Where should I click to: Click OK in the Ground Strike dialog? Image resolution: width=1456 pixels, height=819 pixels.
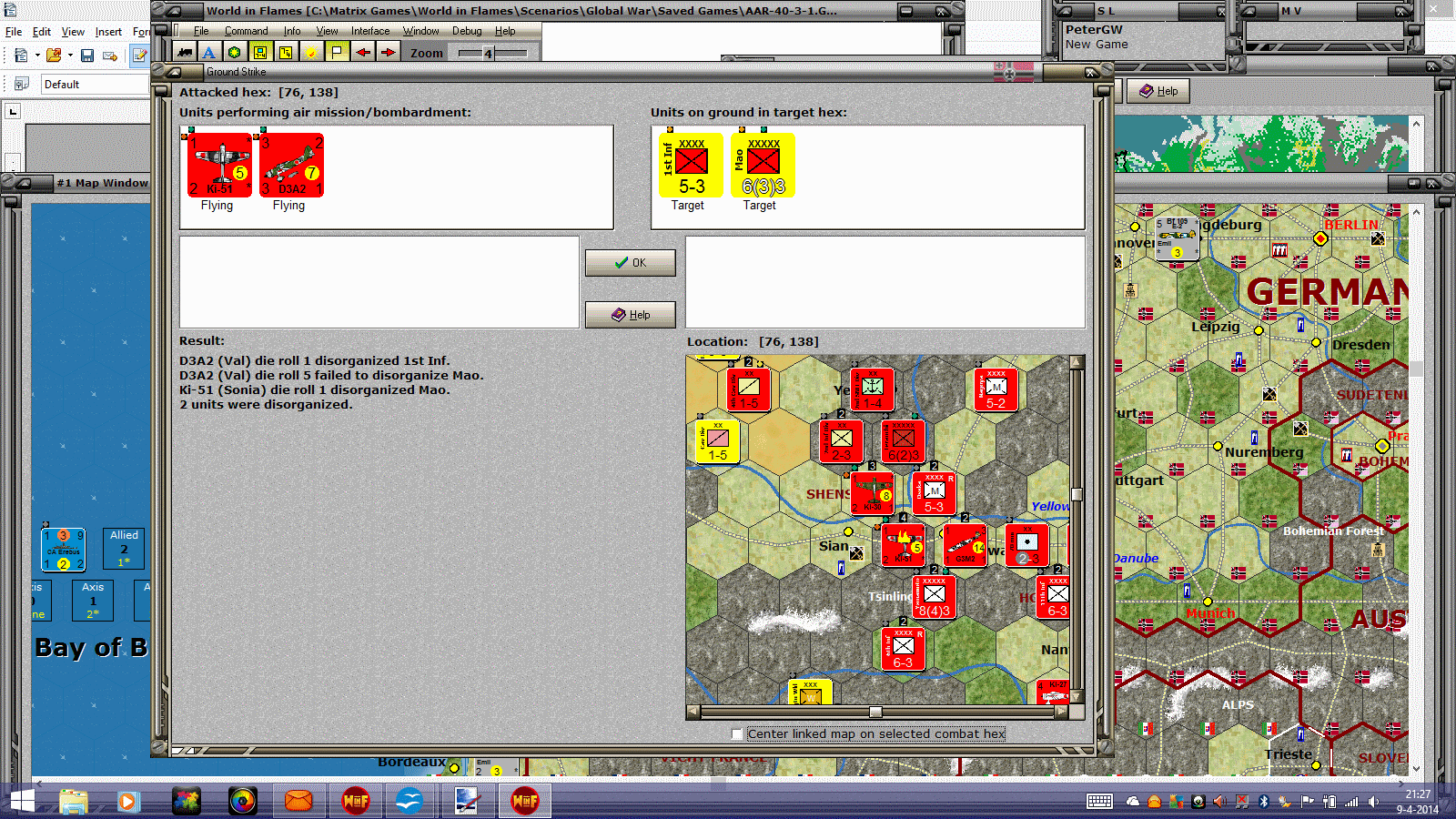tap(630, 263)
